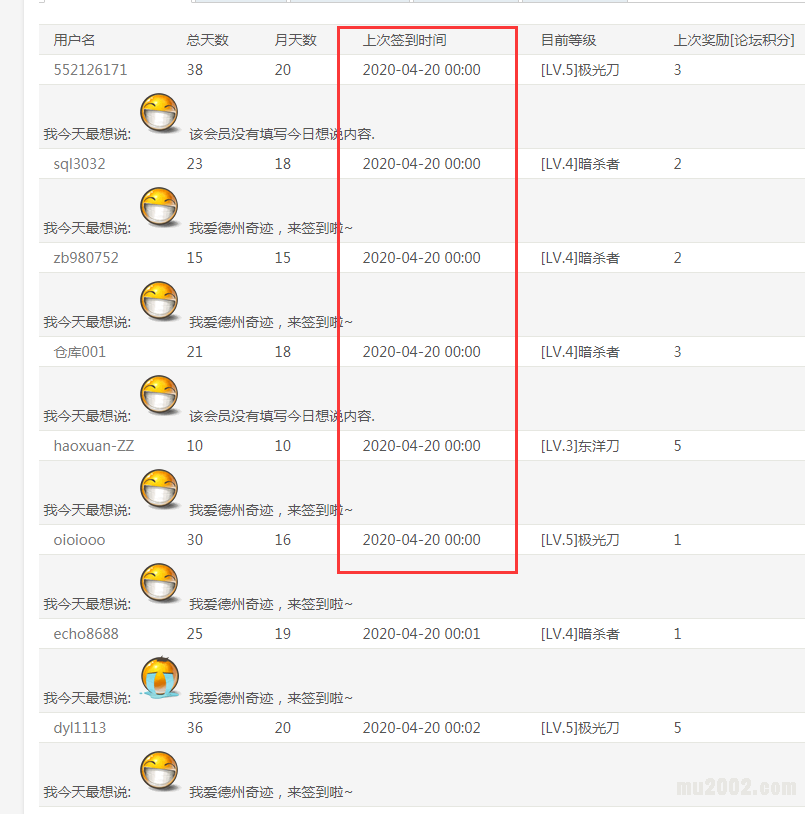Click the crying emoji below user echo8688
The height and width of the screenshot is (814, 805).
point(160,678)
